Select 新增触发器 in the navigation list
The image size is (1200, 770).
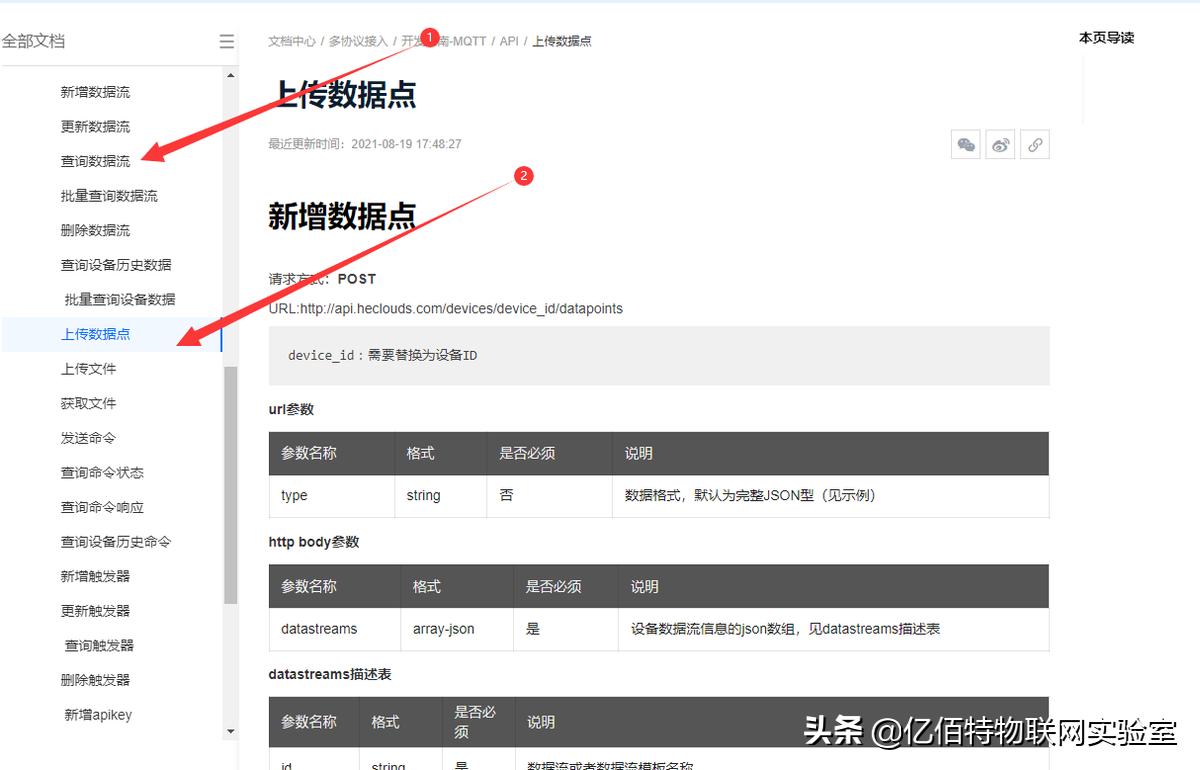[x=95, y=575]
